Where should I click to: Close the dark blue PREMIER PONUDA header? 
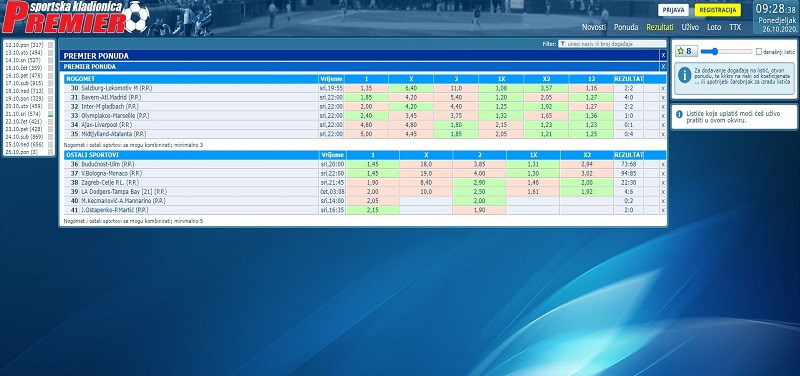[663, 56]
